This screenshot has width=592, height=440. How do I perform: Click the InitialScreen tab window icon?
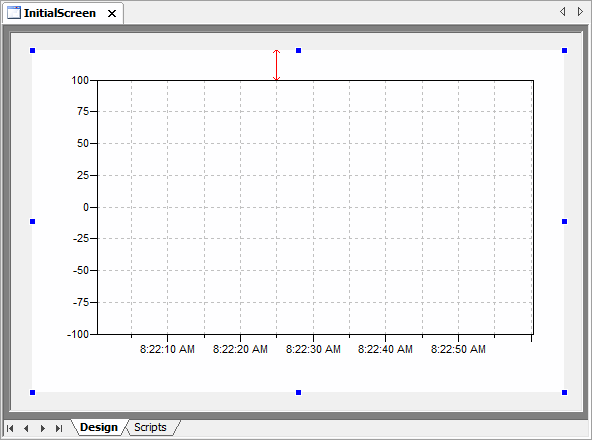click(14, 13)
